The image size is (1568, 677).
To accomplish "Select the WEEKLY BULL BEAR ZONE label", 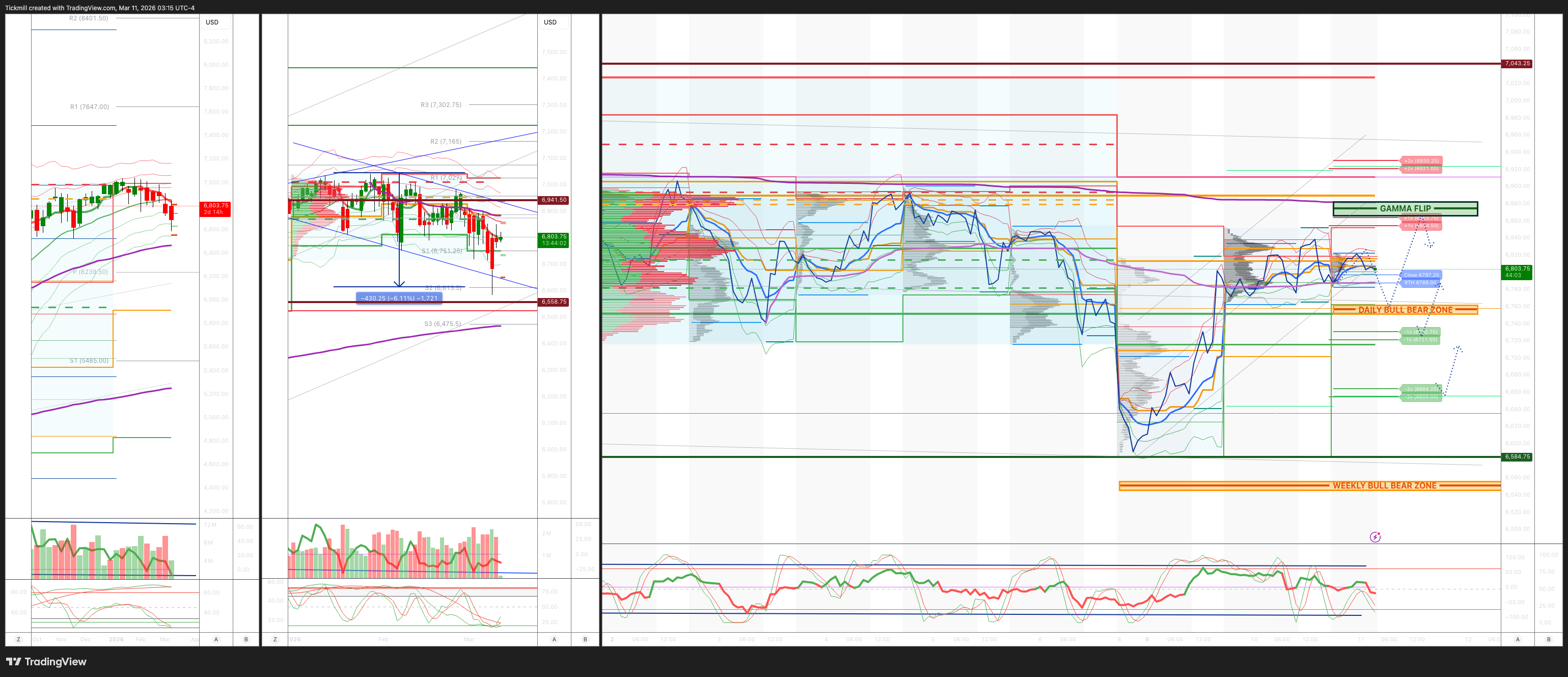I will pyautogui.click(x=1384, y=485).
